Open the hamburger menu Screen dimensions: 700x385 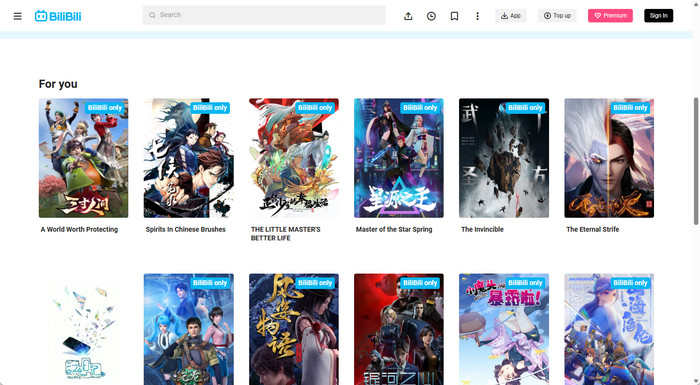pyautogui.click(x=17, y=16)
